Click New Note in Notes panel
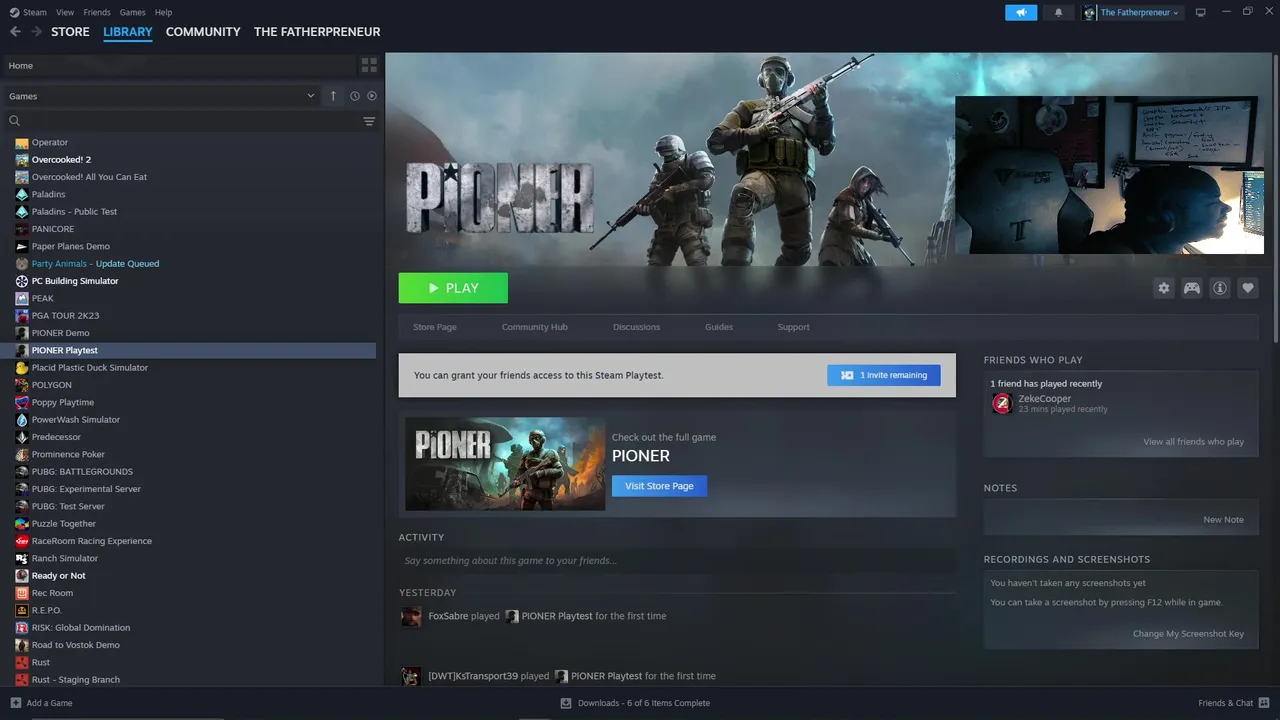1280x720 pixels. 1224,520
